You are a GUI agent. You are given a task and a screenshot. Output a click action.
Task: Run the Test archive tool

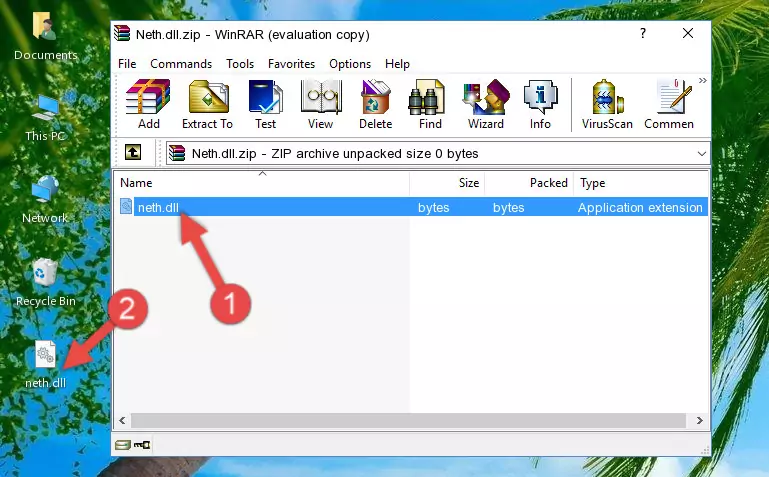coord(265,104)
